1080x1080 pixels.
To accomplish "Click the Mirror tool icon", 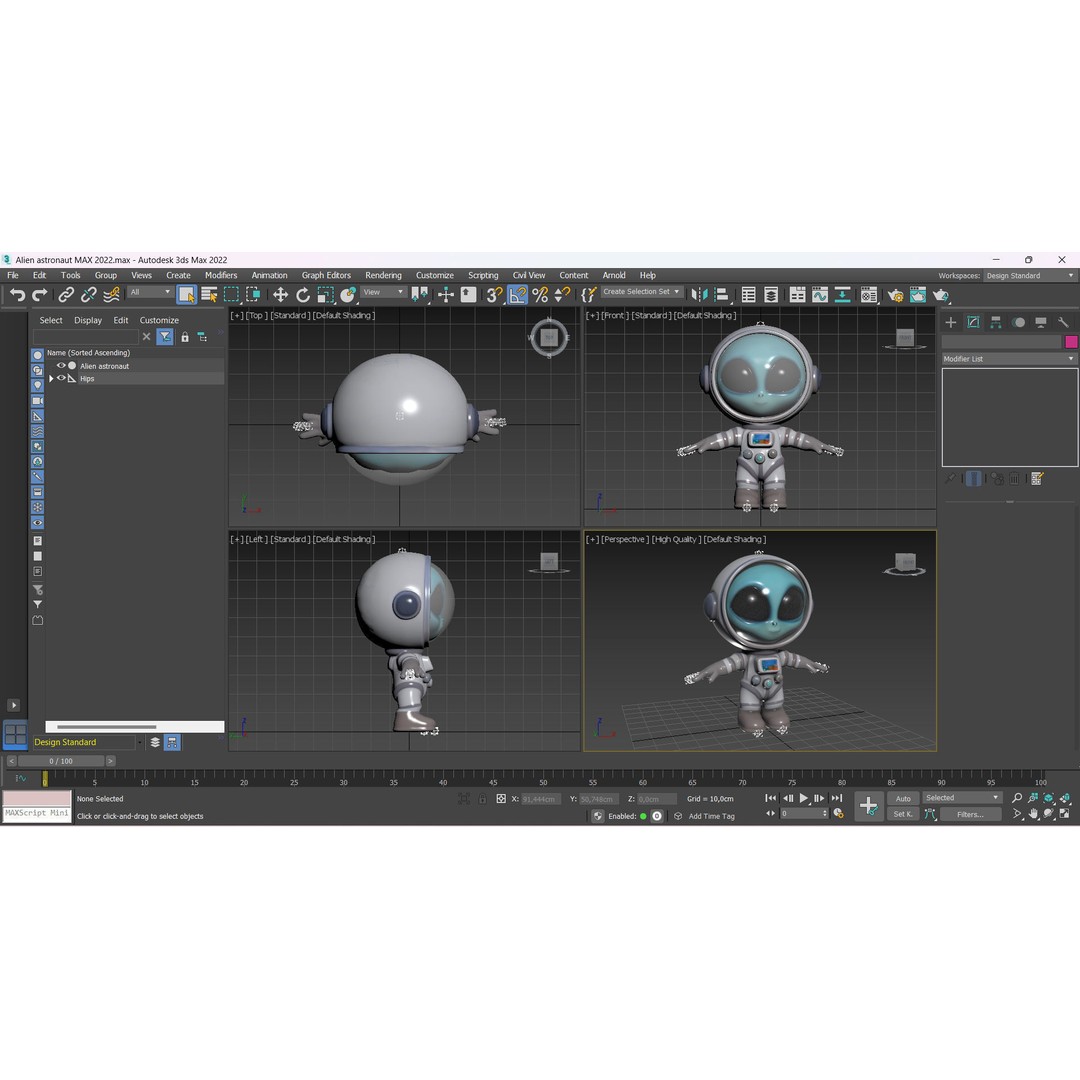I will pos(699,295).
